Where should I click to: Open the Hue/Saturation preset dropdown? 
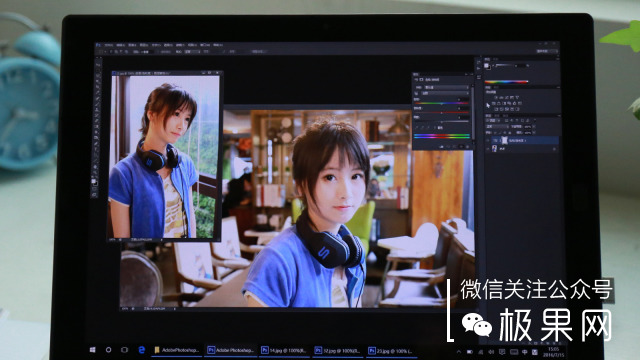point(447,87)
